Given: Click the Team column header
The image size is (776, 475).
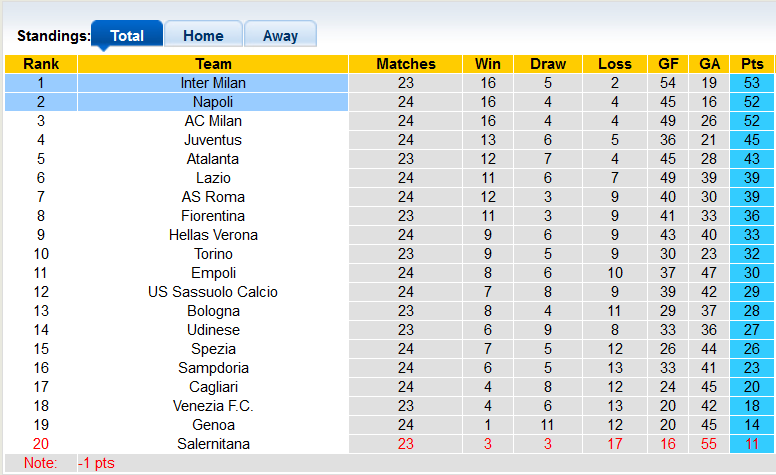Looking at the screenshot, I should [x=213, y=64].
